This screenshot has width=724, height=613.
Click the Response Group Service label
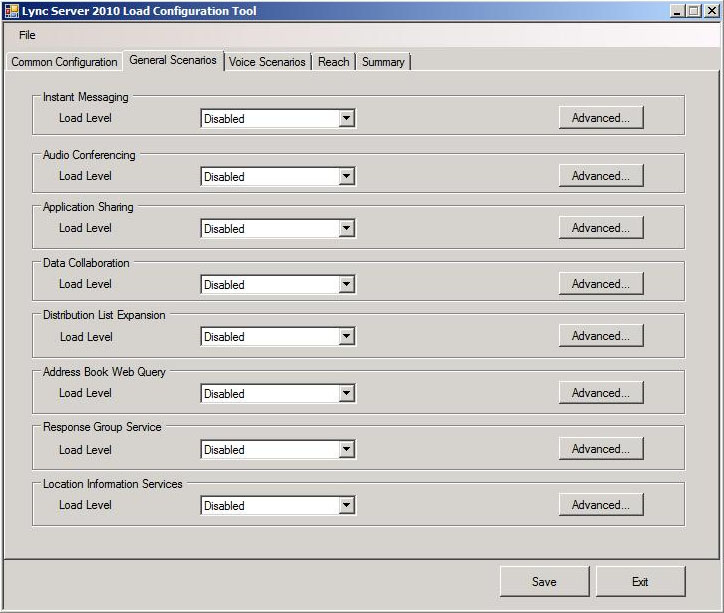point(102,427)
